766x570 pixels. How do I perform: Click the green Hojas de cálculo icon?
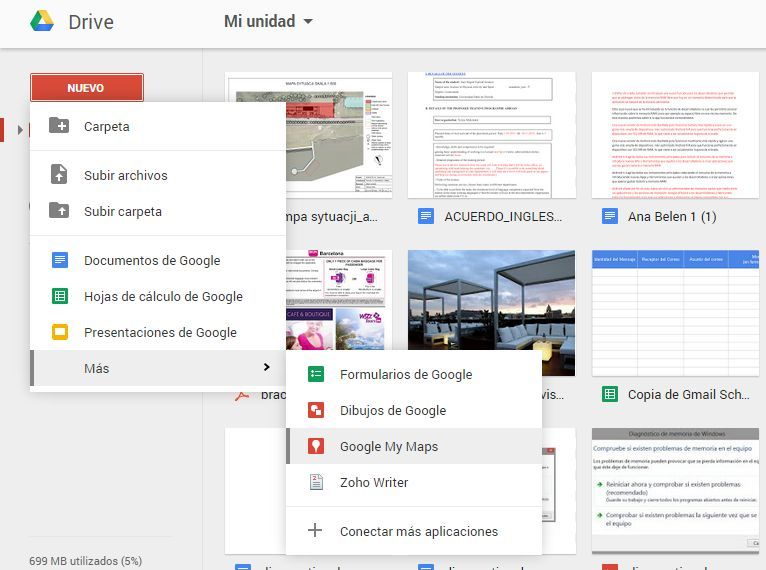(60, 296)
